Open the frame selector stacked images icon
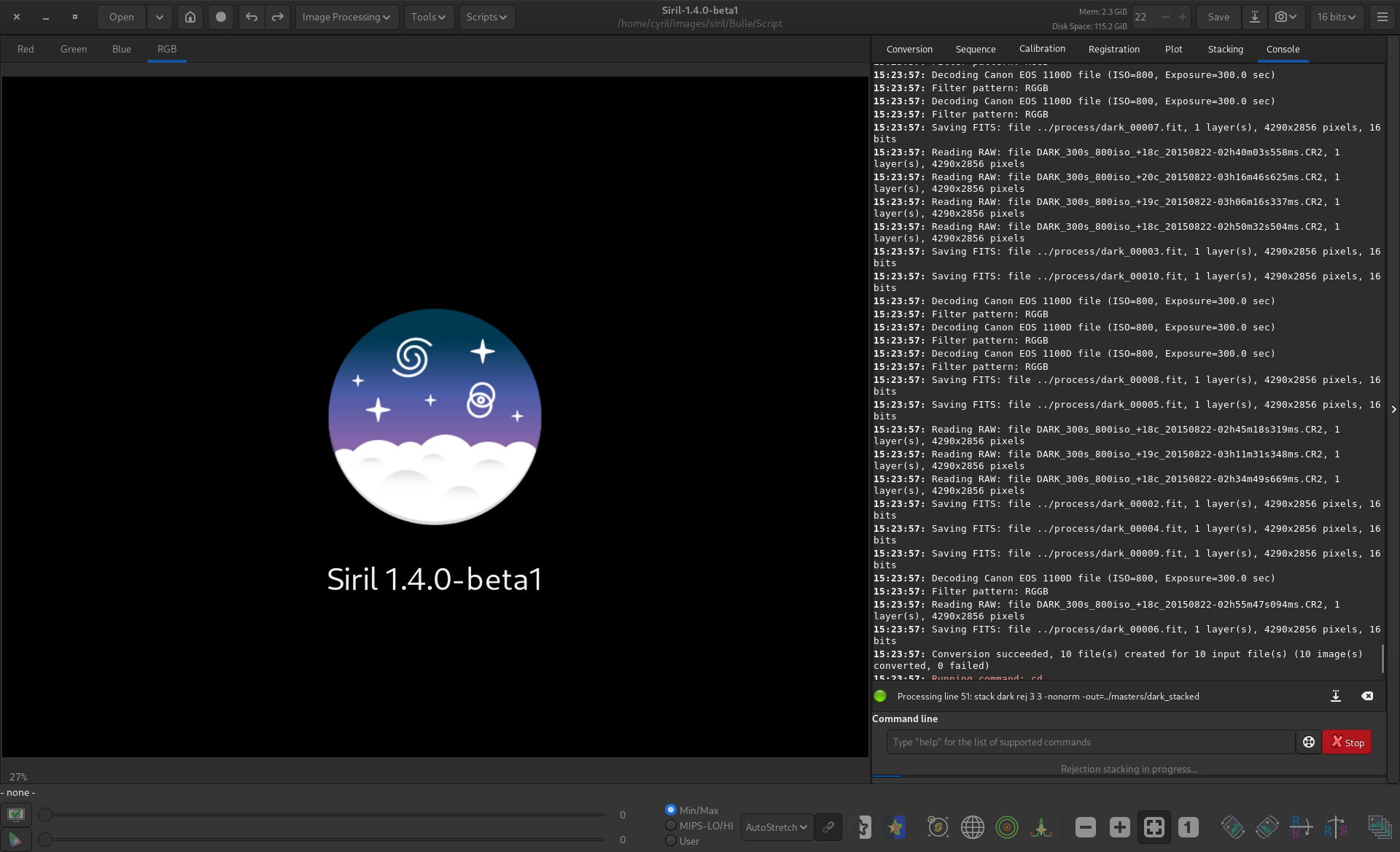 point(1380,826)
